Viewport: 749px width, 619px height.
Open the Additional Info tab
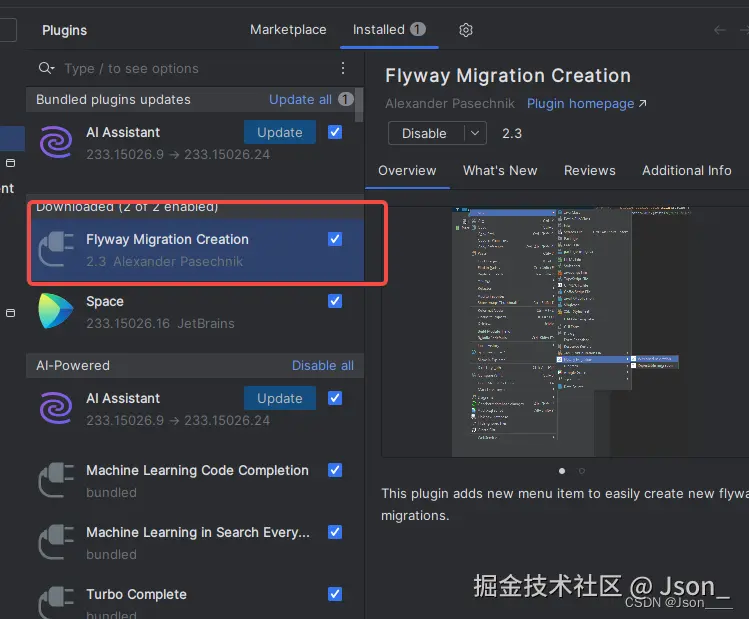tap(686, 171)
